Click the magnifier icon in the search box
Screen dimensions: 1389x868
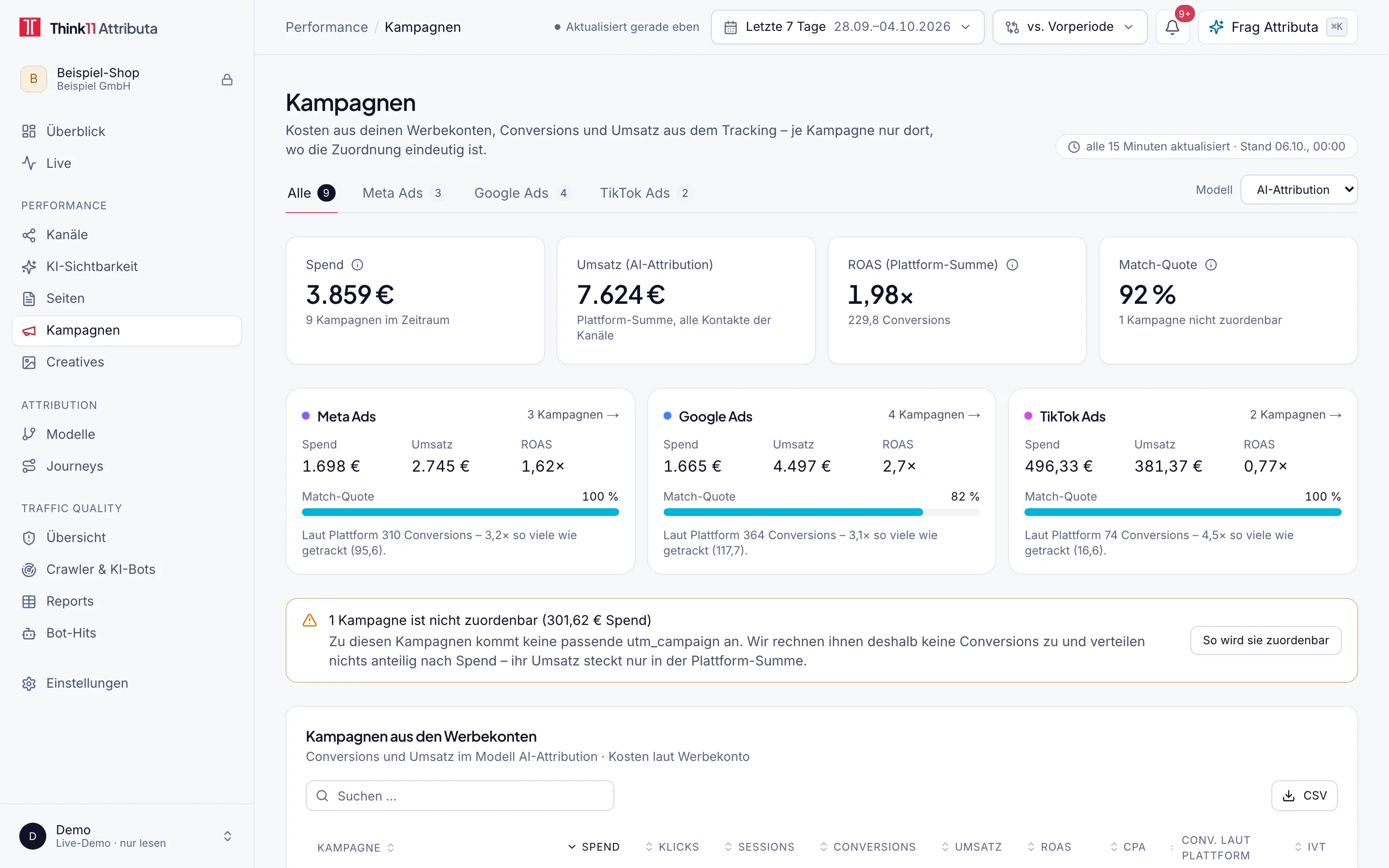(x=323, y=796)
